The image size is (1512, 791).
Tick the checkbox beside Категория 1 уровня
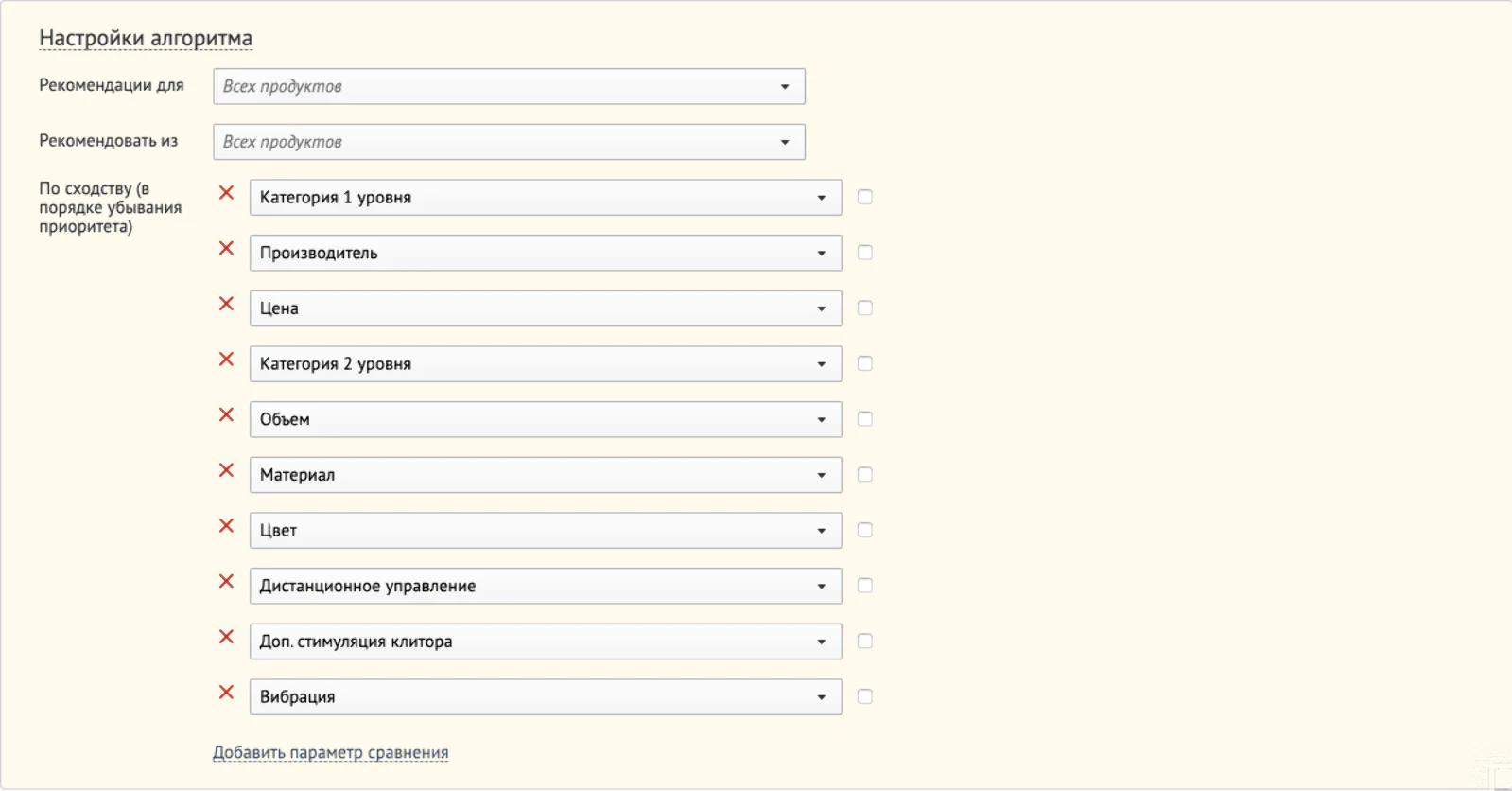(864, 197)
